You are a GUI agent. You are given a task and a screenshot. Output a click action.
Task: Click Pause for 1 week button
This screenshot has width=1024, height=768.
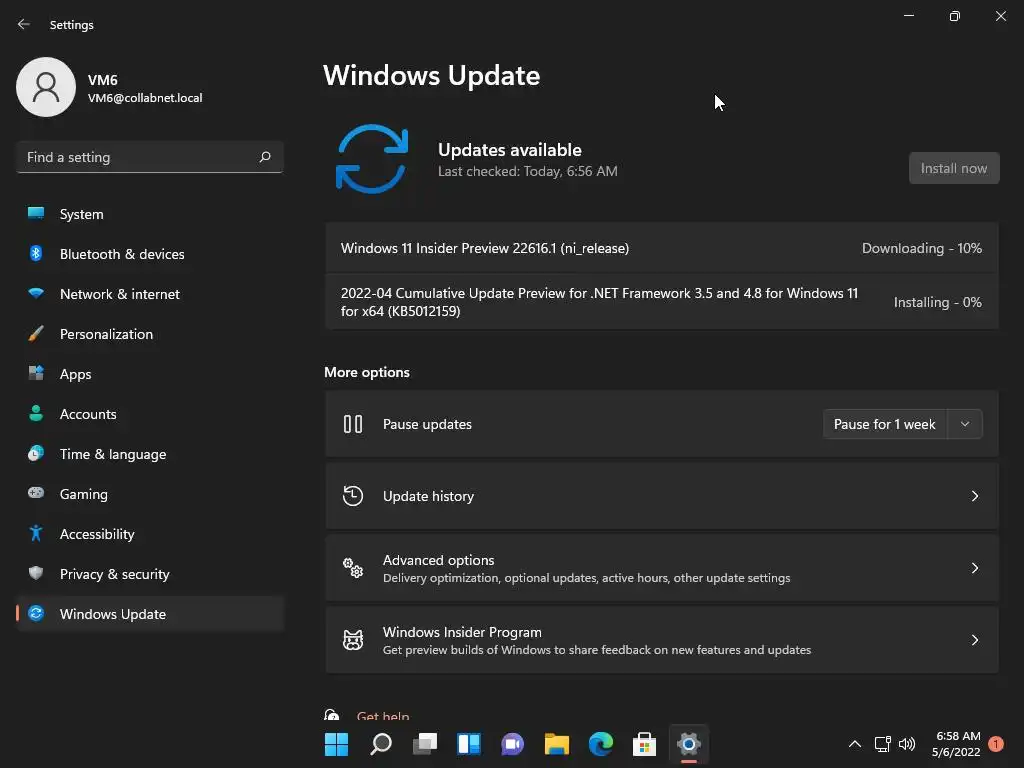(884, 424)
